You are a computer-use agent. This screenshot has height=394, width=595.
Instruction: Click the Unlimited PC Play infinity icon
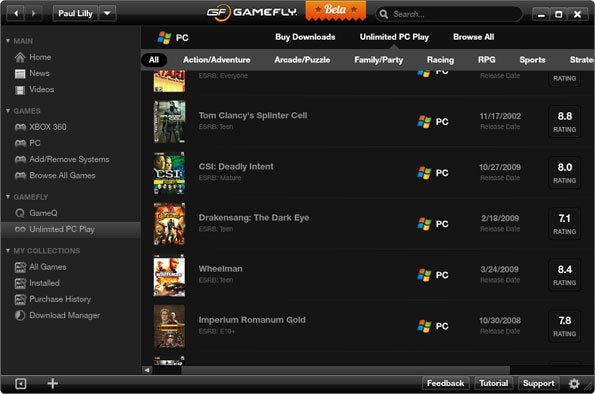point(20,229)
